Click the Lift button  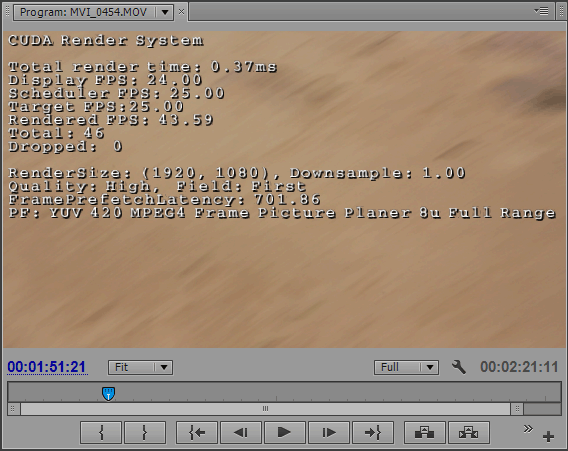425,433
